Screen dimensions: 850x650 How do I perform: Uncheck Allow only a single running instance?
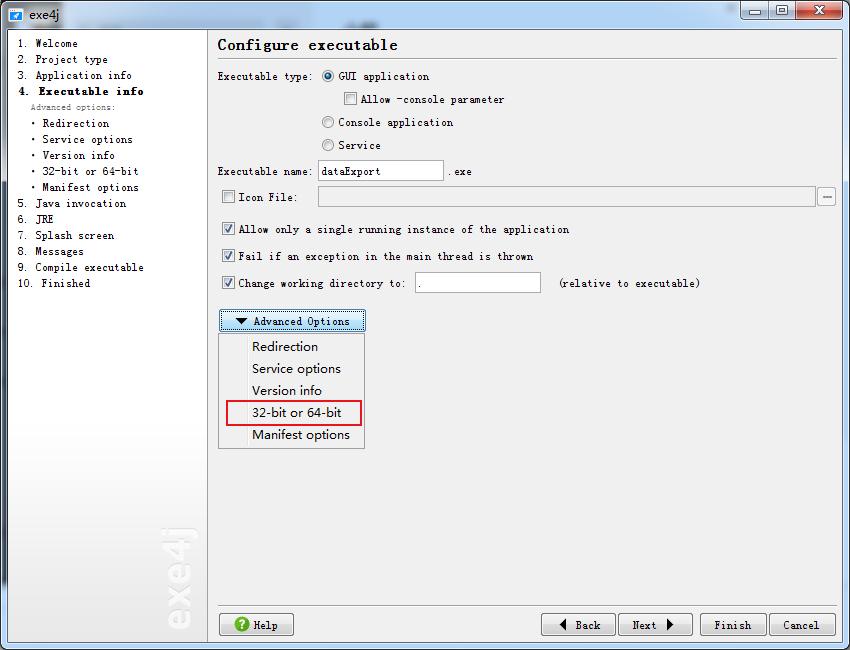[x=228, y=229]
